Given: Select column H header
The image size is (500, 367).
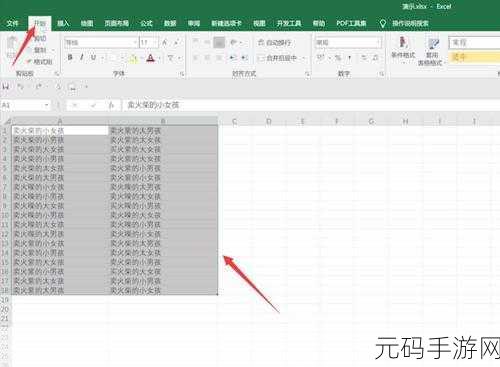Looking at the screenshot, I should coord(405,121).
